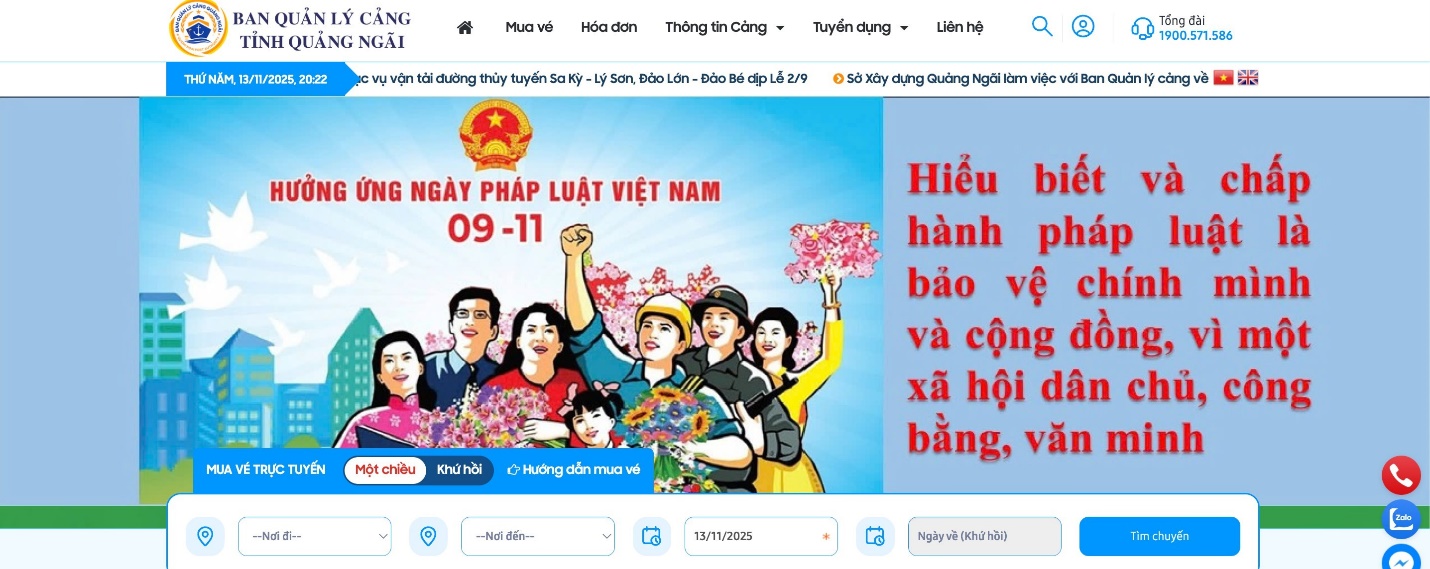The image size is (1430, 569).
Task: Call using the red phone icon
Action: (1401, 476)
